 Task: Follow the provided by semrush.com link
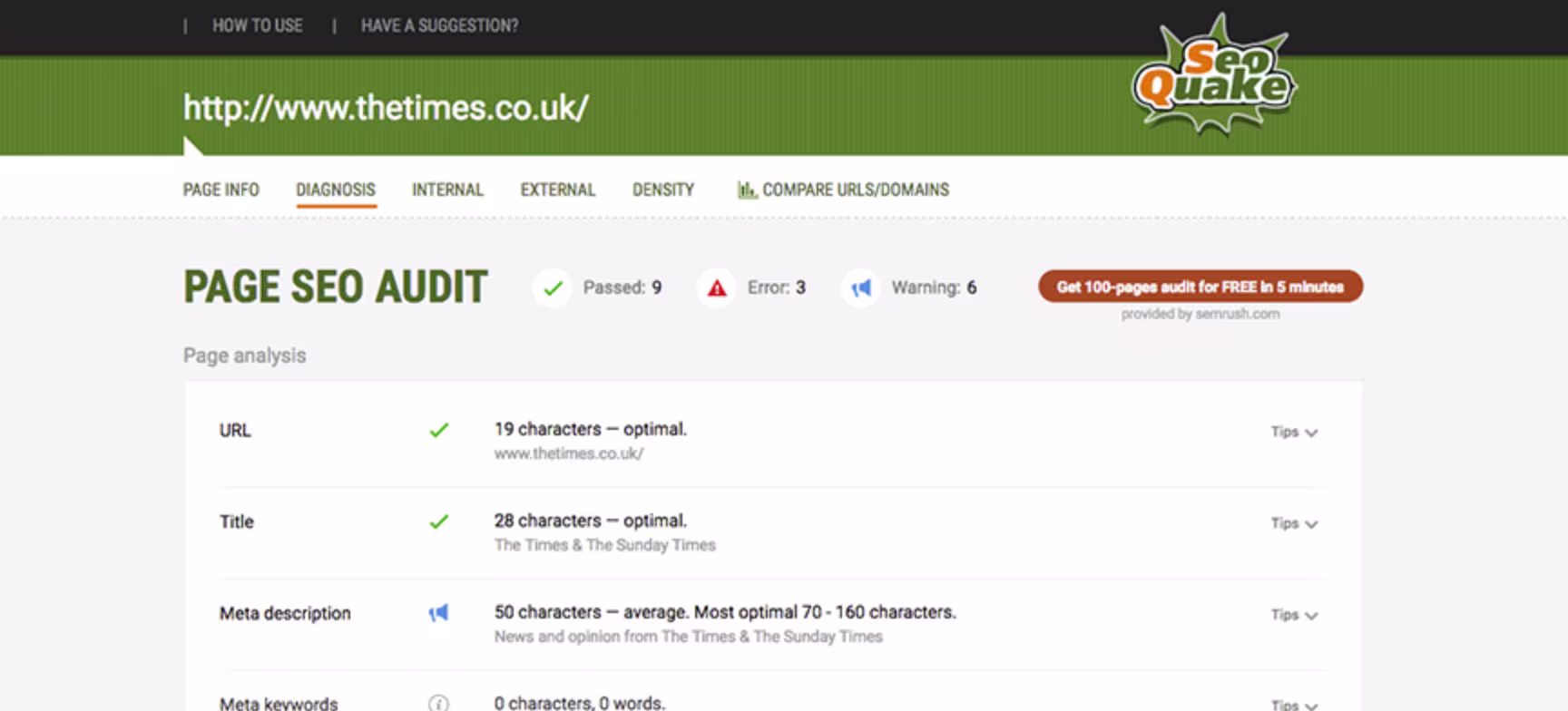1200,314
